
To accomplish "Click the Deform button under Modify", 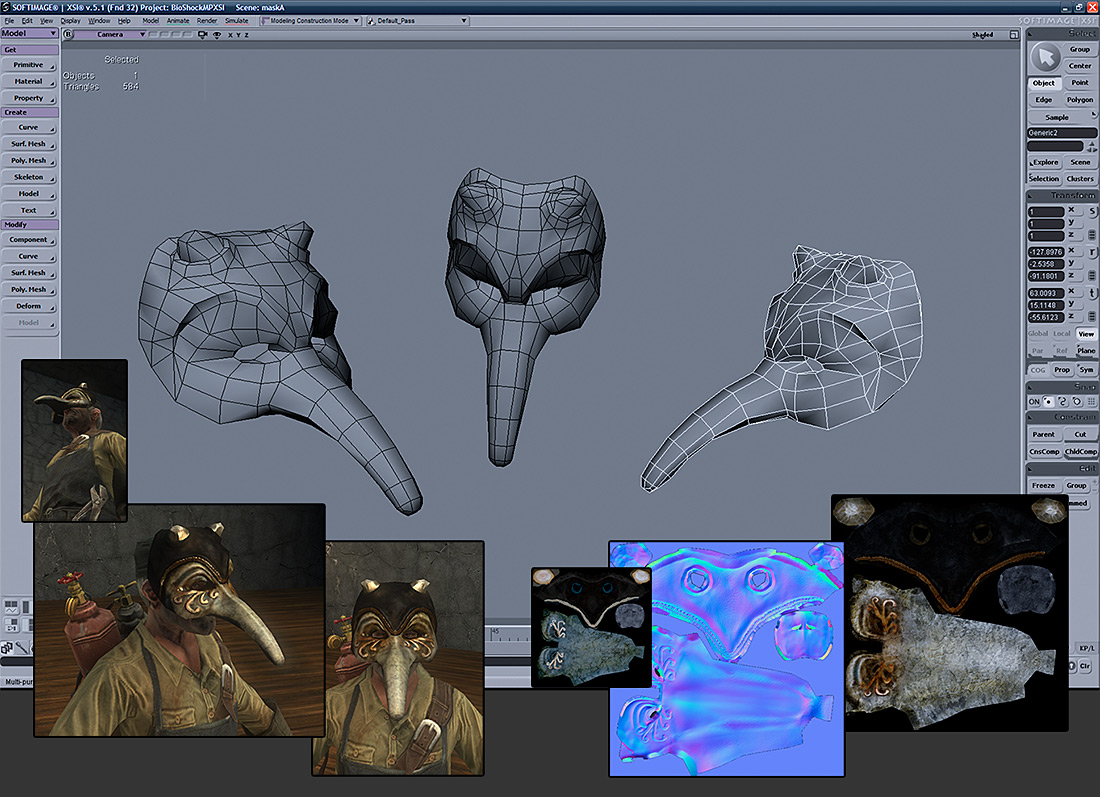I will (29, 306).
